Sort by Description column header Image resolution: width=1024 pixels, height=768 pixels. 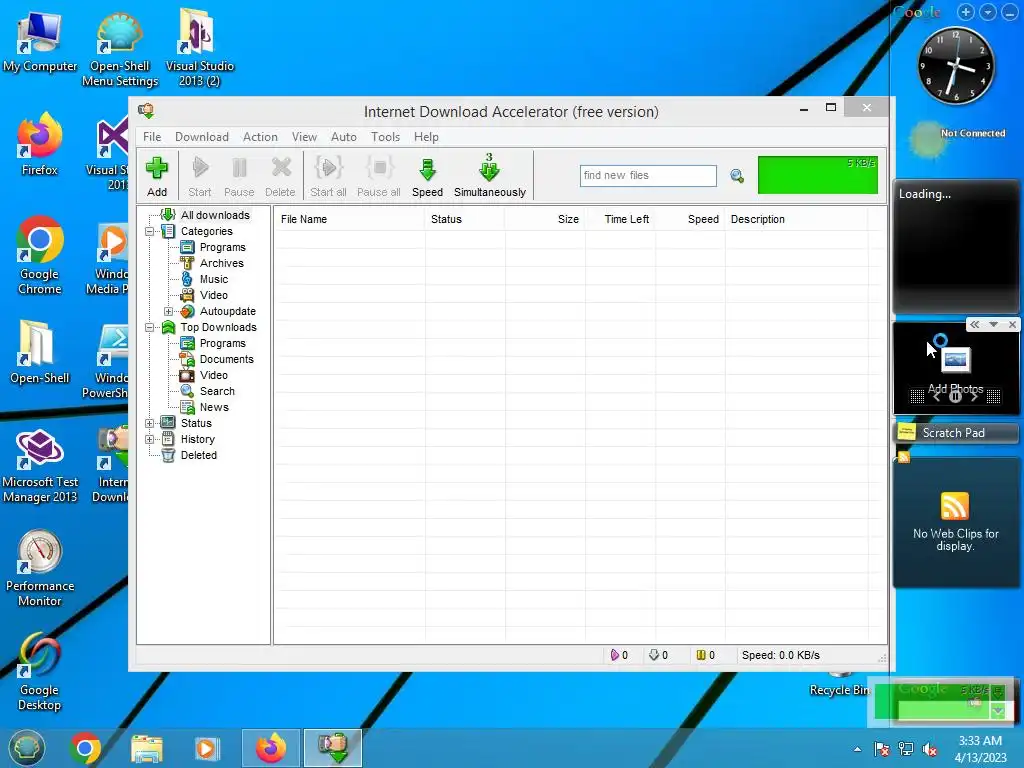tap(796, 219)
